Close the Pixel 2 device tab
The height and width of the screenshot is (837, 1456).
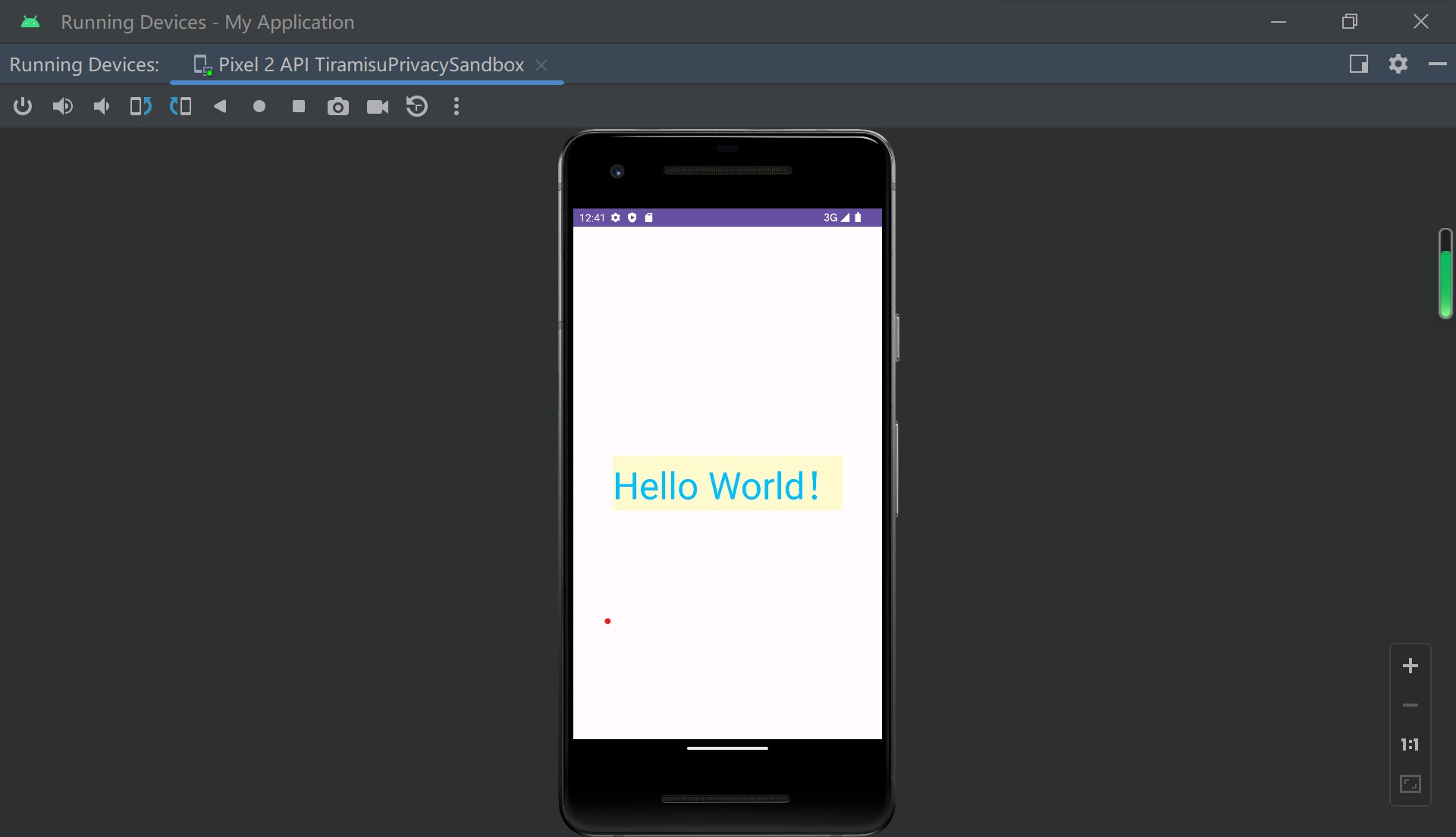tap(541, 65)
